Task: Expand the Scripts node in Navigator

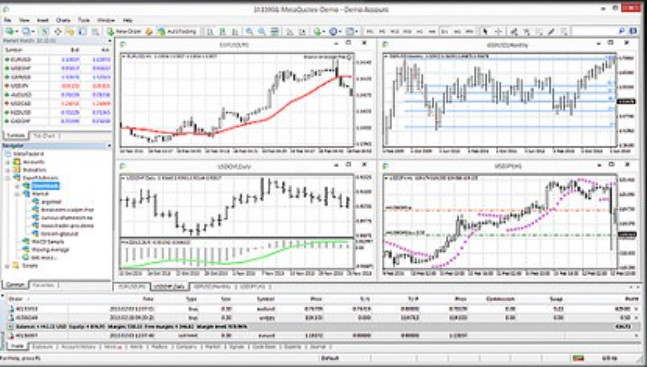Action: coord(7,266)
